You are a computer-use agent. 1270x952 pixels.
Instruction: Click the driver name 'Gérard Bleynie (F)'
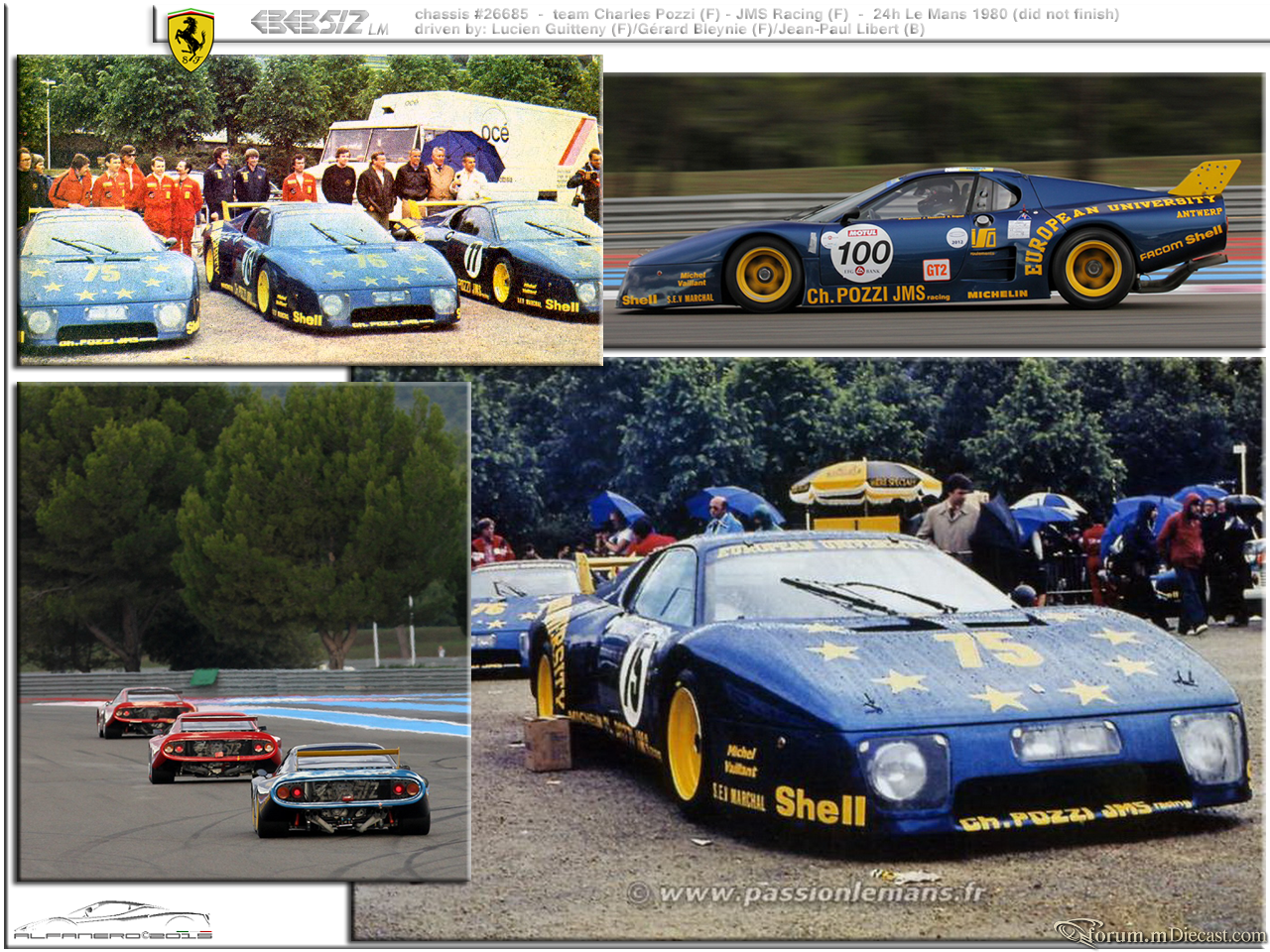[705, 29]
